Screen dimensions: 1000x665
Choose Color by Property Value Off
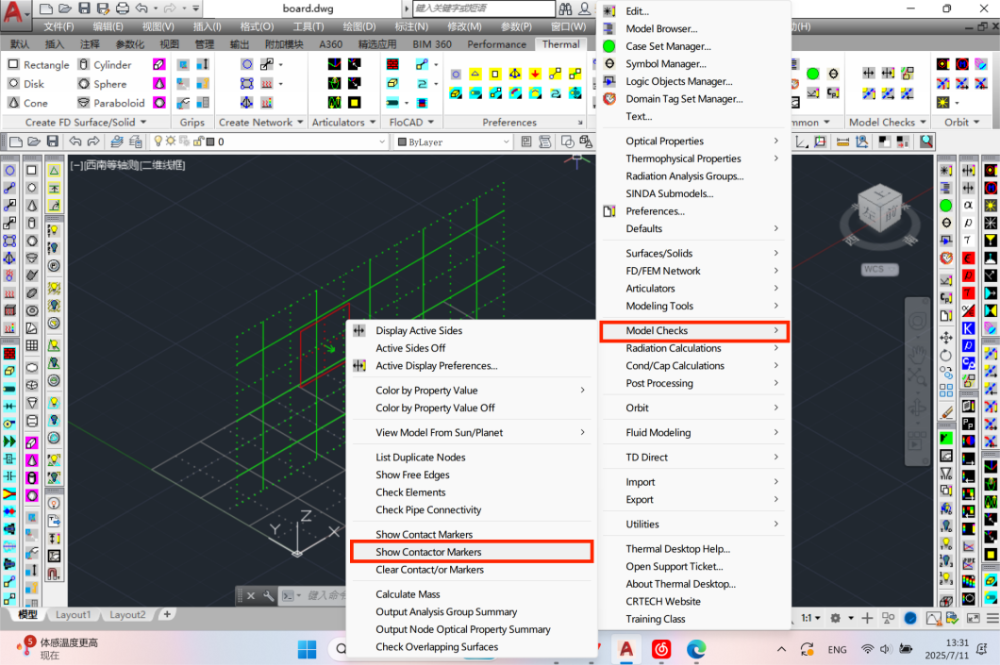pyautogui.click(x=435, y=408)
